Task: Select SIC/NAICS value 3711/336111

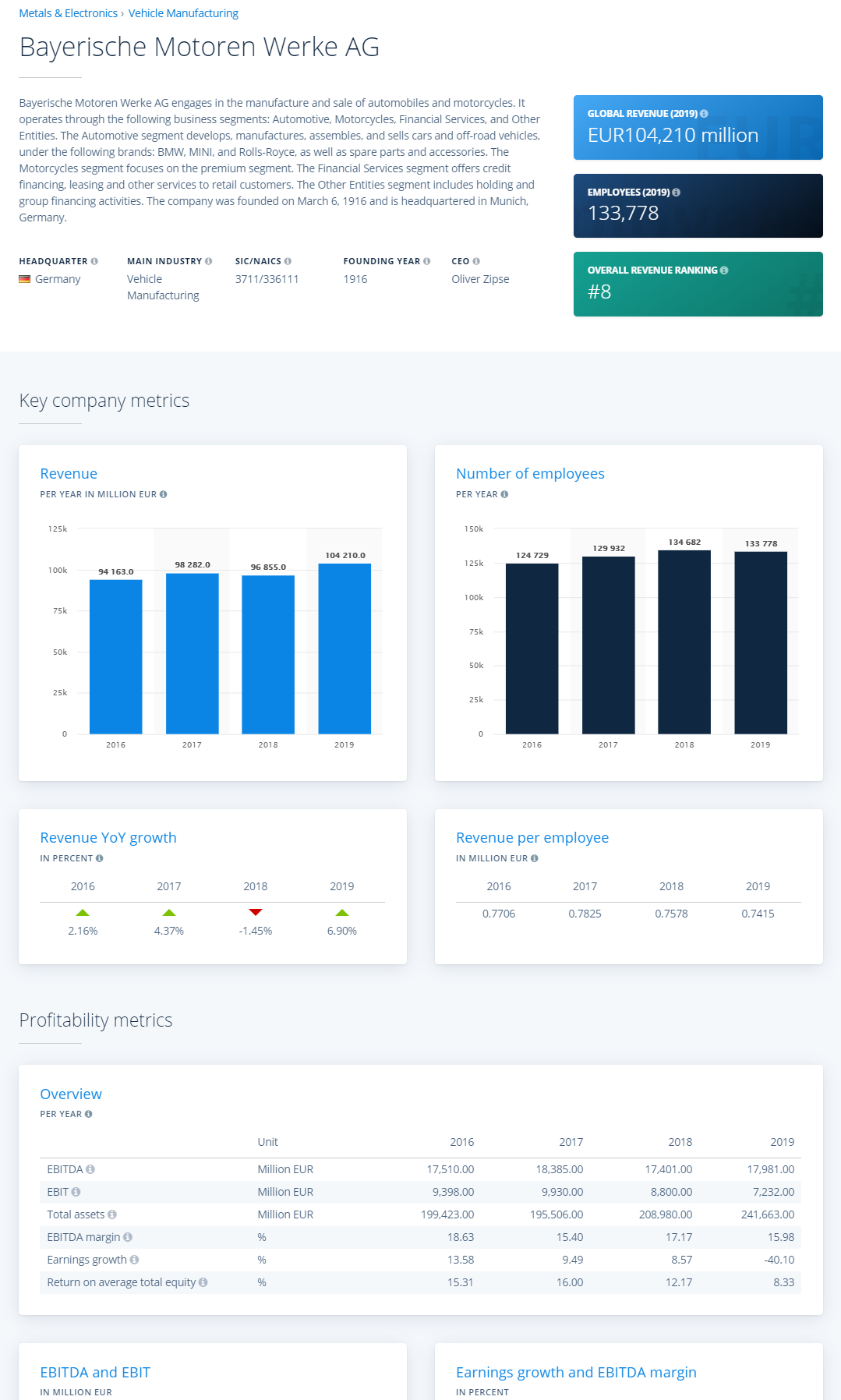Action: coord(267,279)
